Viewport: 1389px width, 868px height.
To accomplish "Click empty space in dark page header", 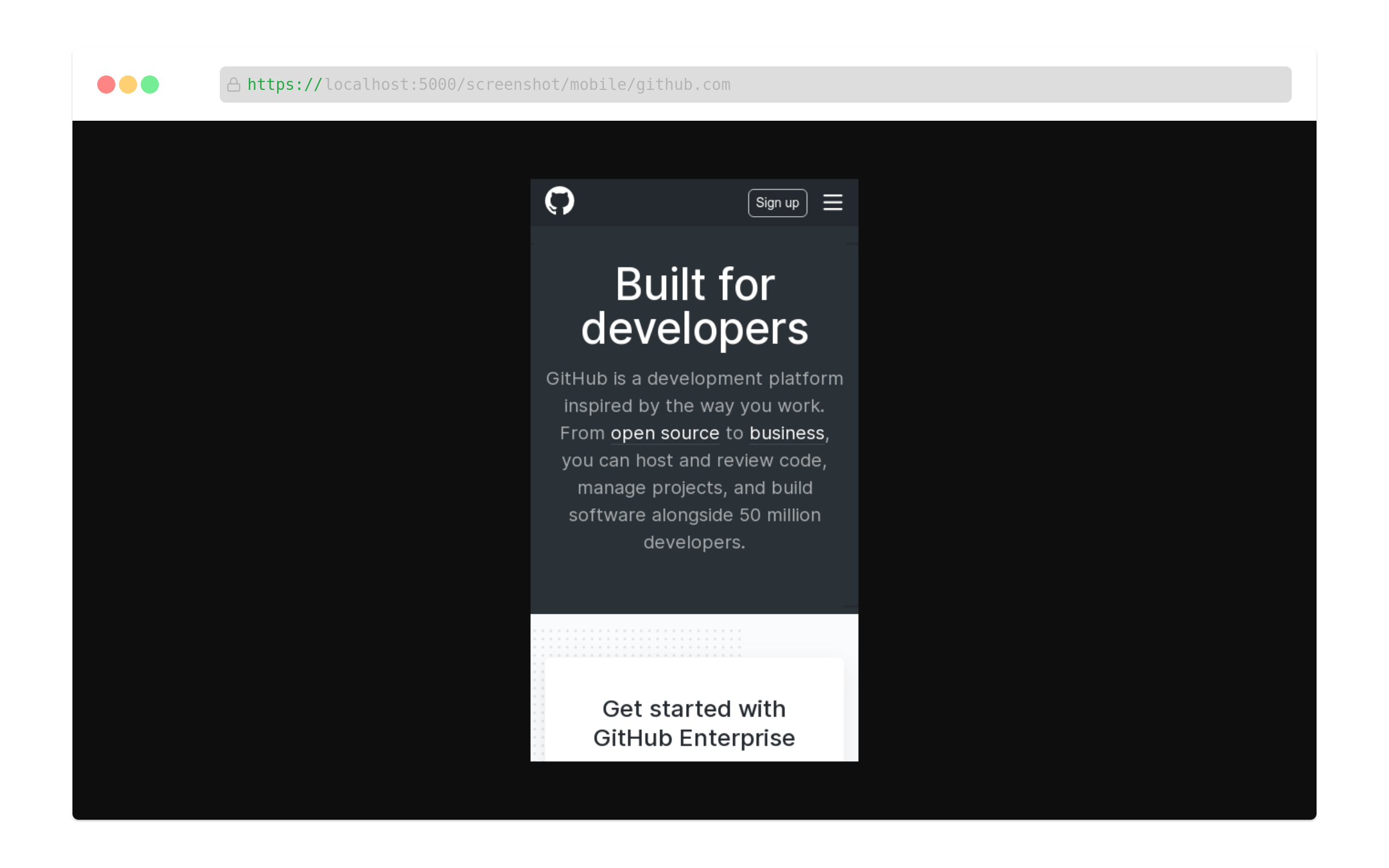I will [x=658, y=203].
